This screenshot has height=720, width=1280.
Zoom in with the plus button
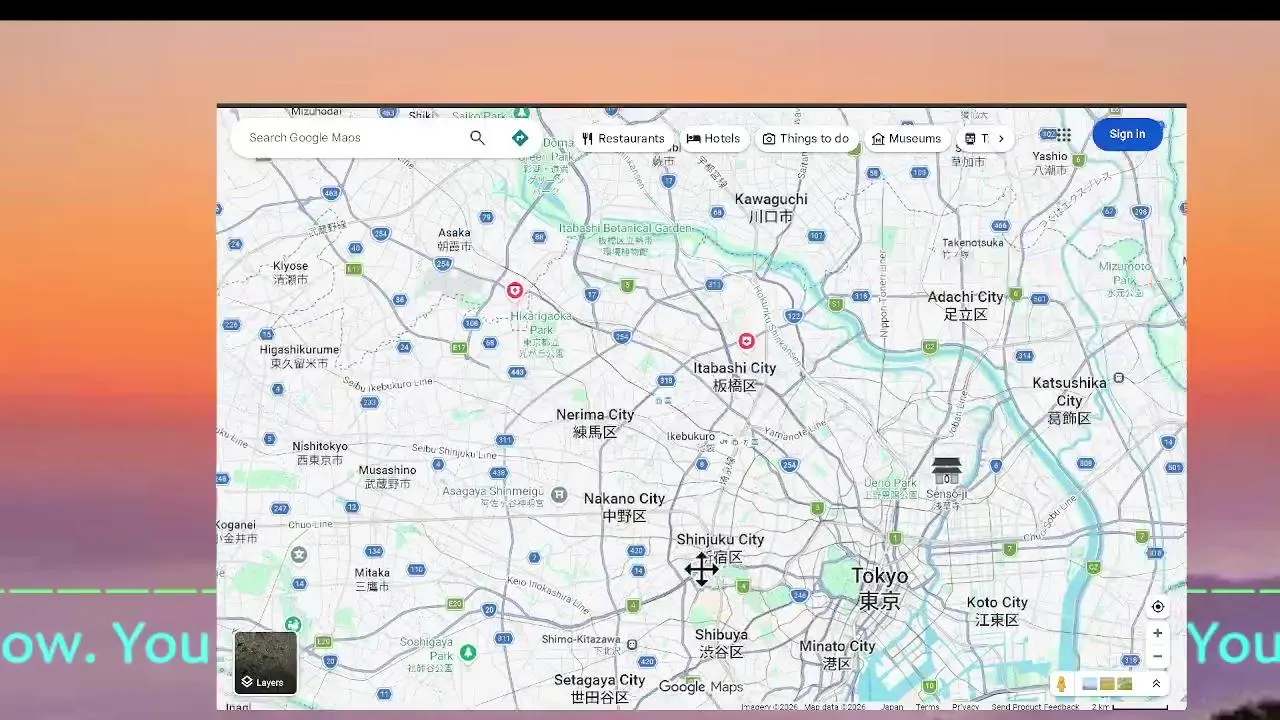pos(1157,633)
